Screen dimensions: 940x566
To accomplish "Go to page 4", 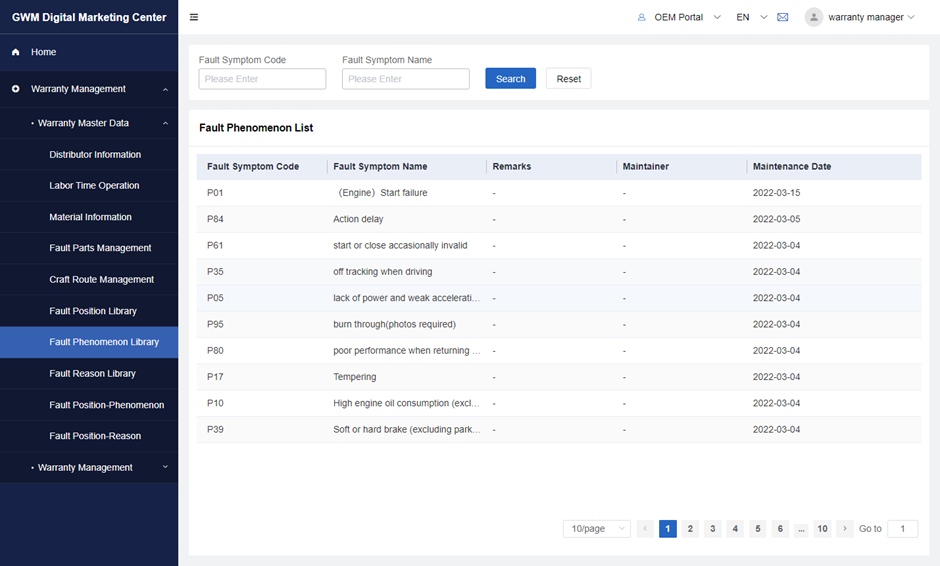I will tap(735, 528).
